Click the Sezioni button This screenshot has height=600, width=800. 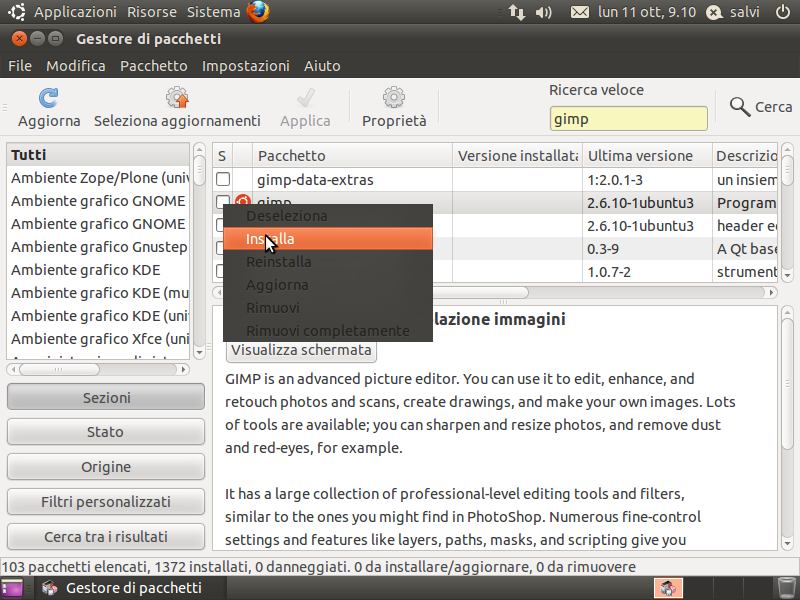pyautogui.click(x=106, y=397)
